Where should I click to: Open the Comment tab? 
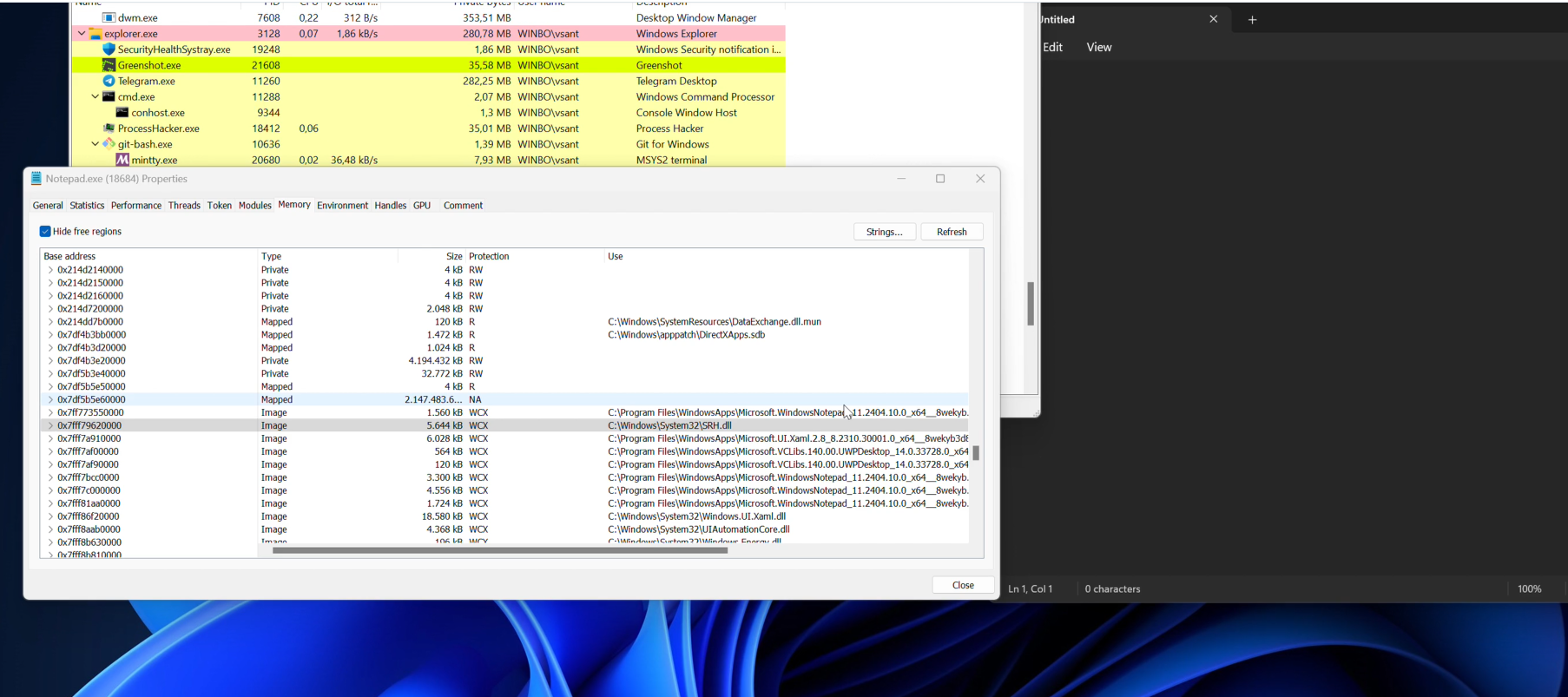click(463, 206)
